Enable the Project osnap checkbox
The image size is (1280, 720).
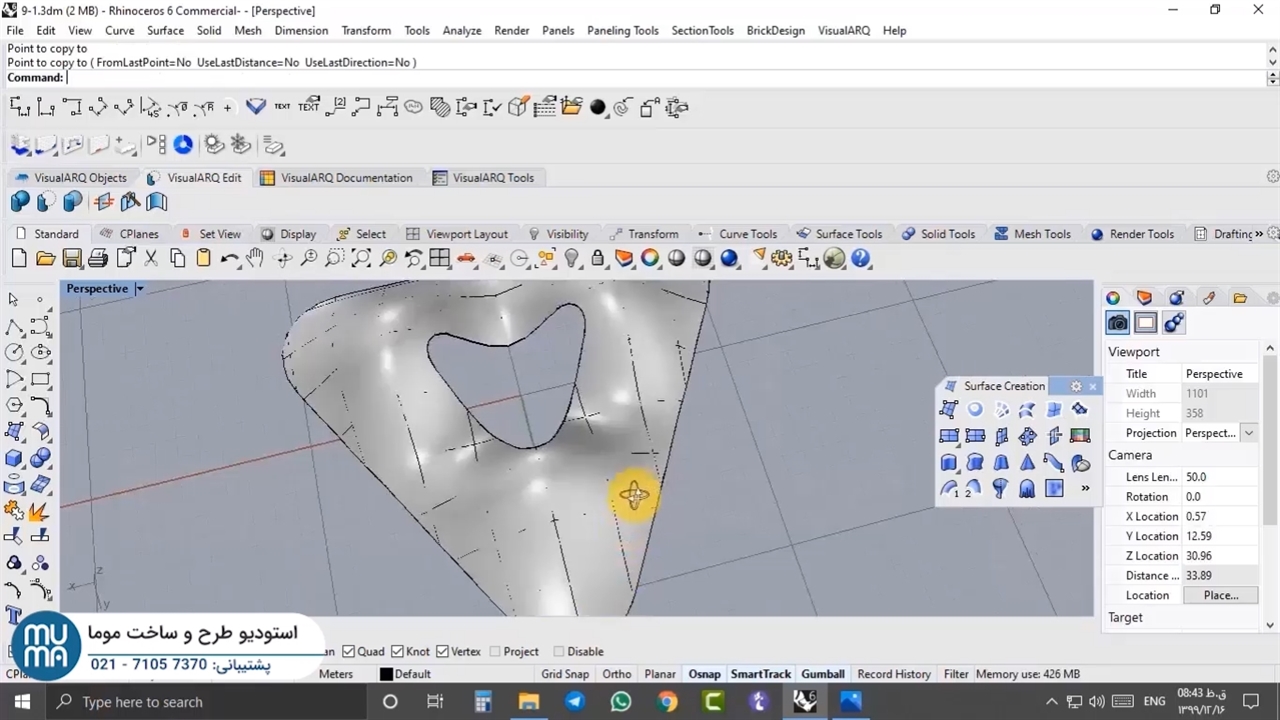click(495, 652)
